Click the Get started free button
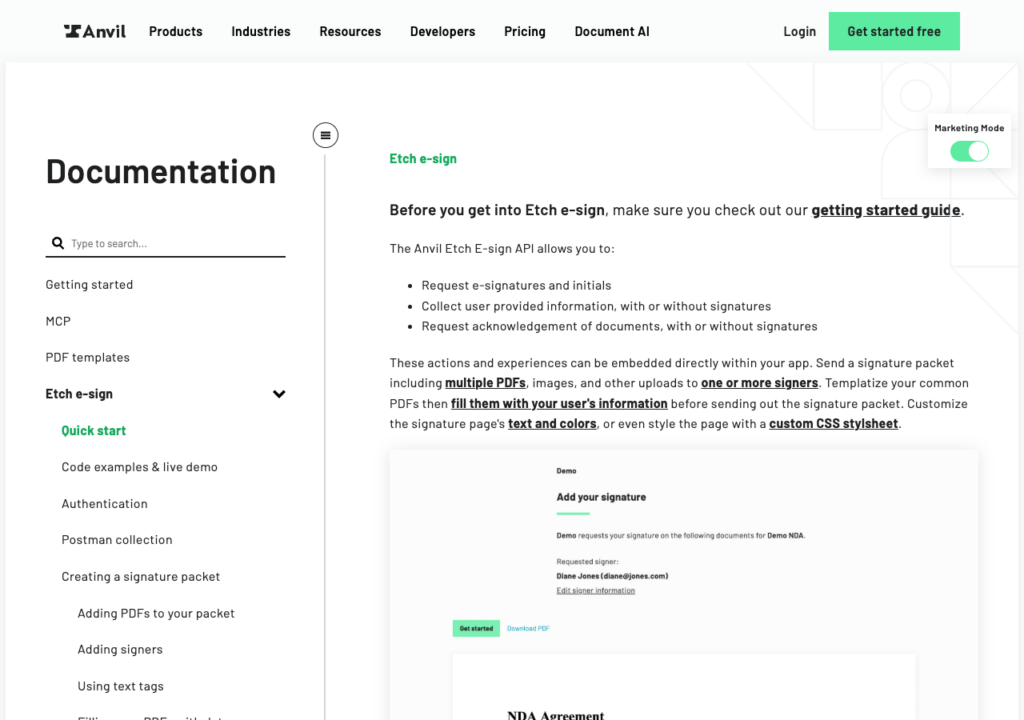1024x720 pixels. (894, 31)
